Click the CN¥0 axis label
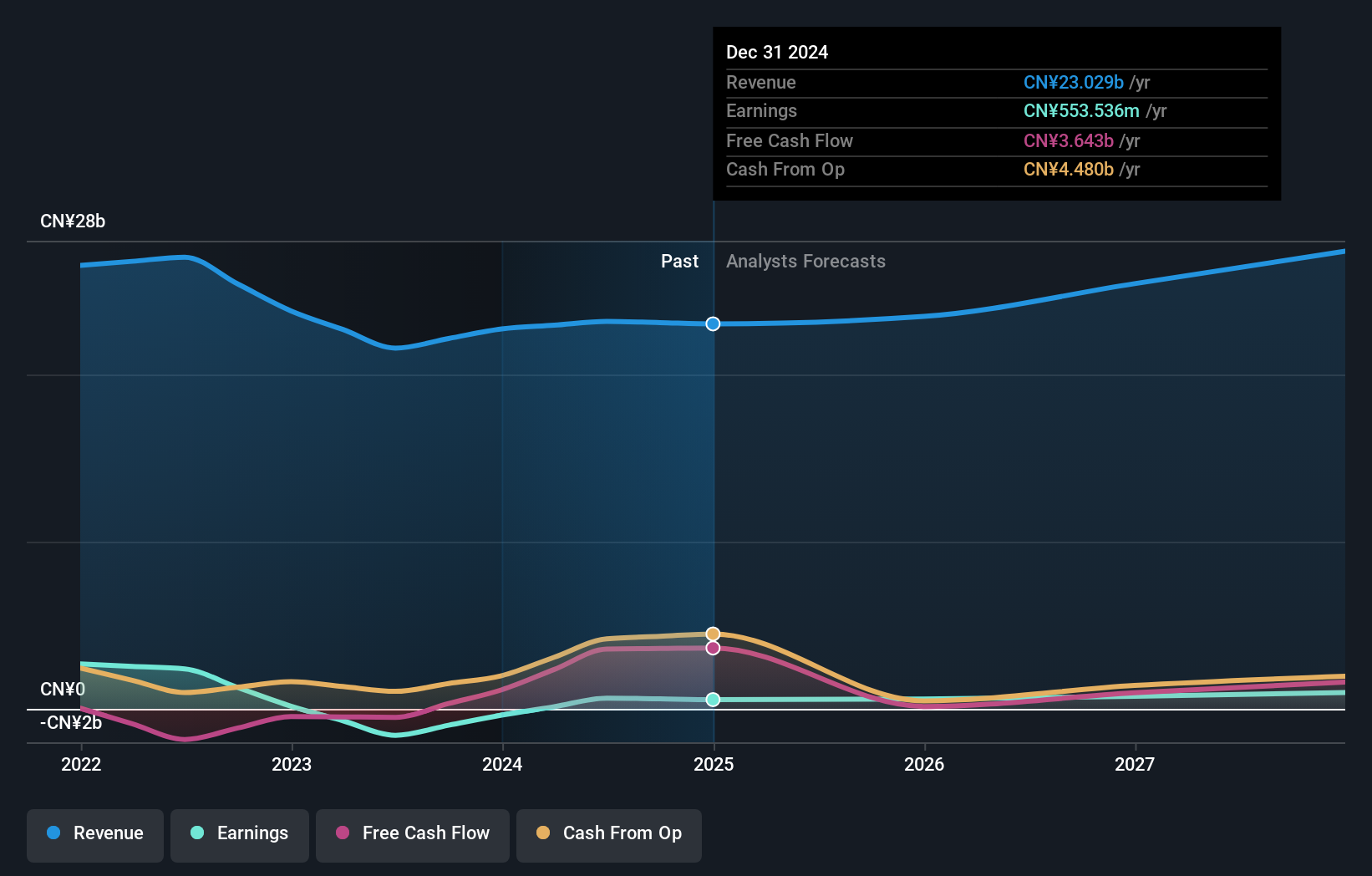1372x876 pixels. click(63, 689)
